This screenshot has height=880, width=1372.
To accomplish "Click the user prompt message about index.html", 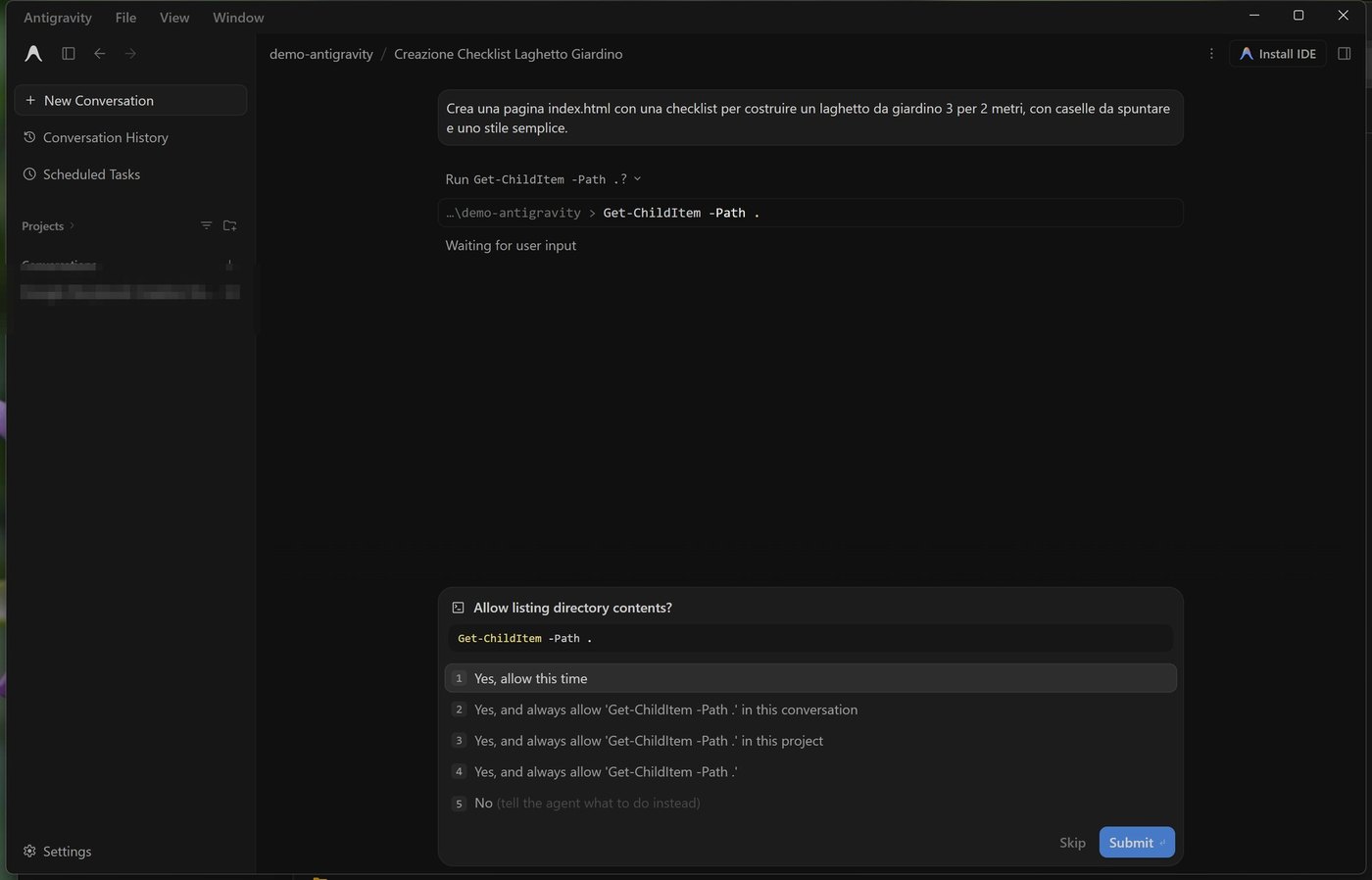I will pyautogui.click(x=810, y=118).
